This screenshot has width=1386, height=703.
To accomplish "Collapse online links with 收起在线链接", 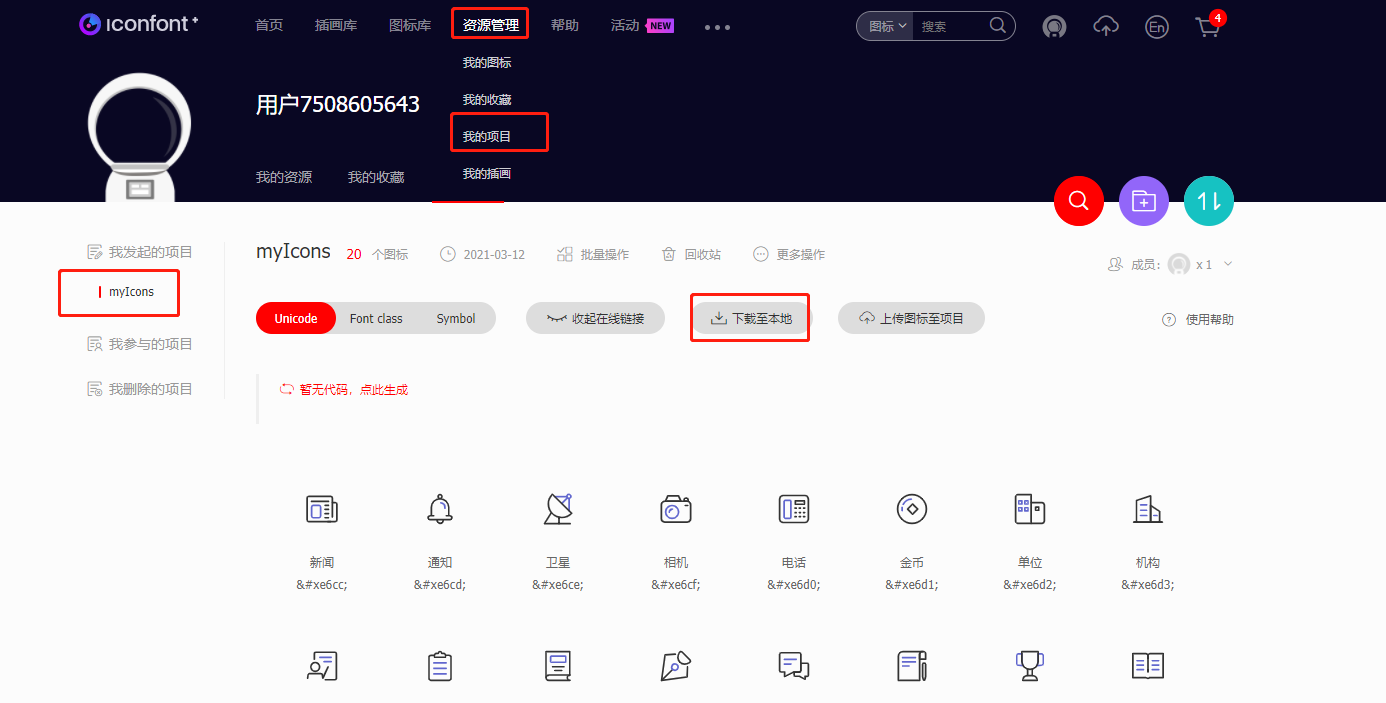I will [x=595, y=317].
